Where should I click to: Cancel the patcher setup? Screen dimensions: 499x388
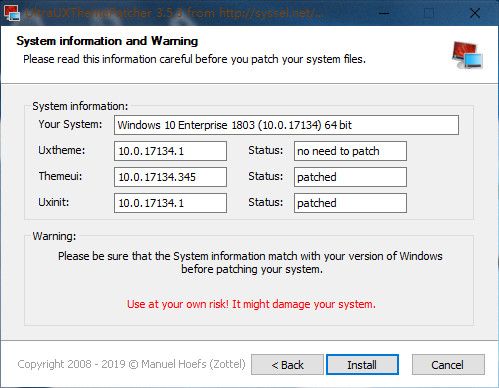(448, 364)
